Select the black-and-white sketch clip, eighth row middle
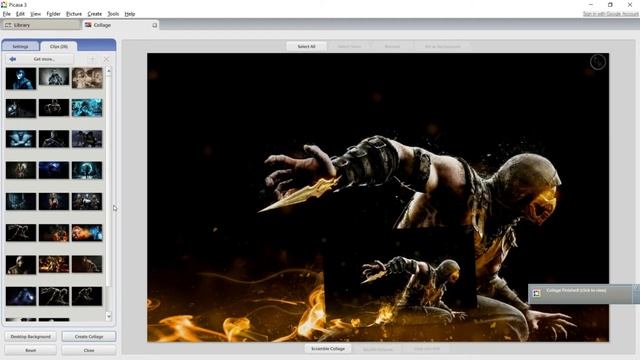 point(54,296)
